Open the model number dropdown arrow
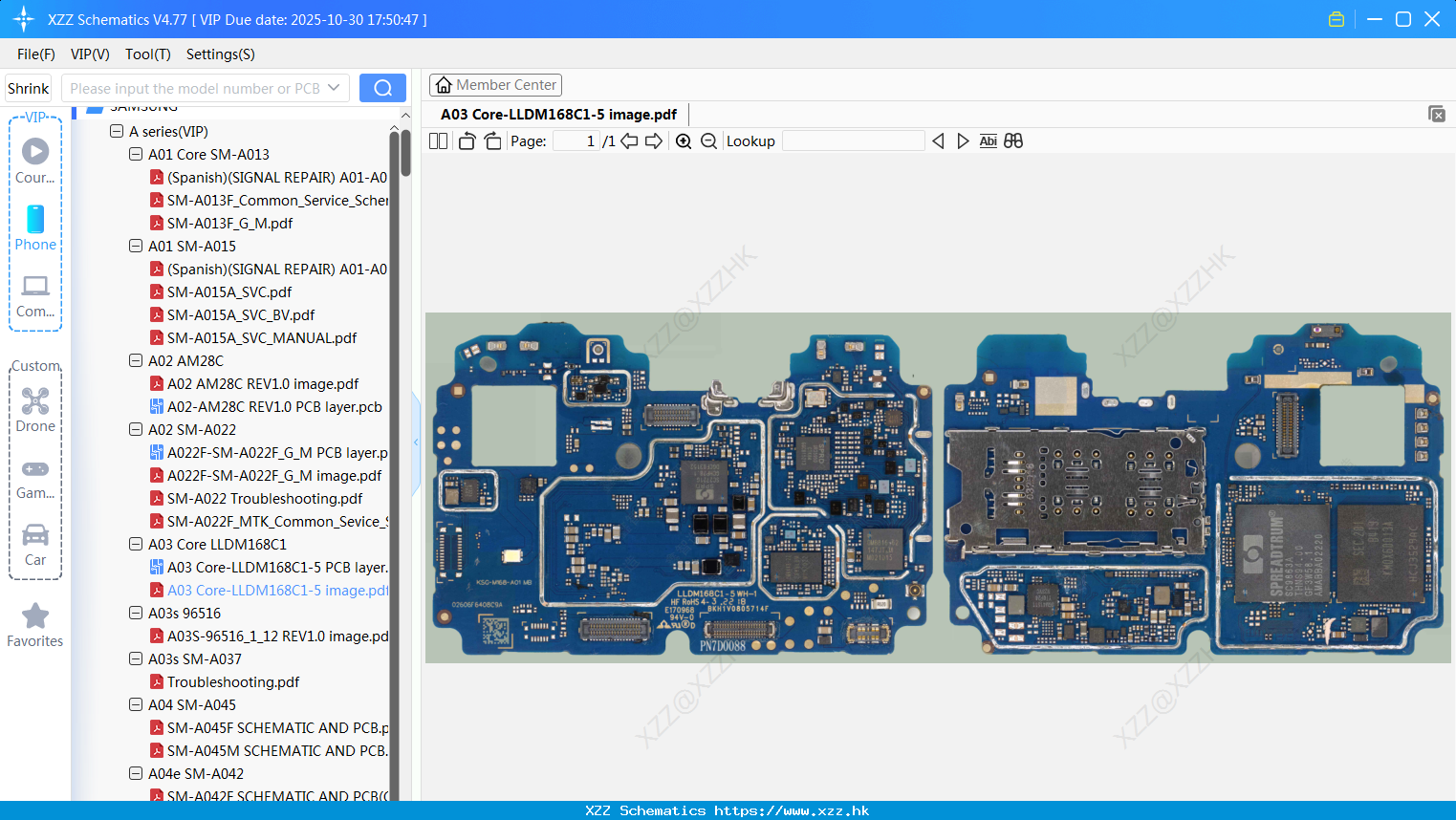The image size is (1456, 820). coord(334,88)
